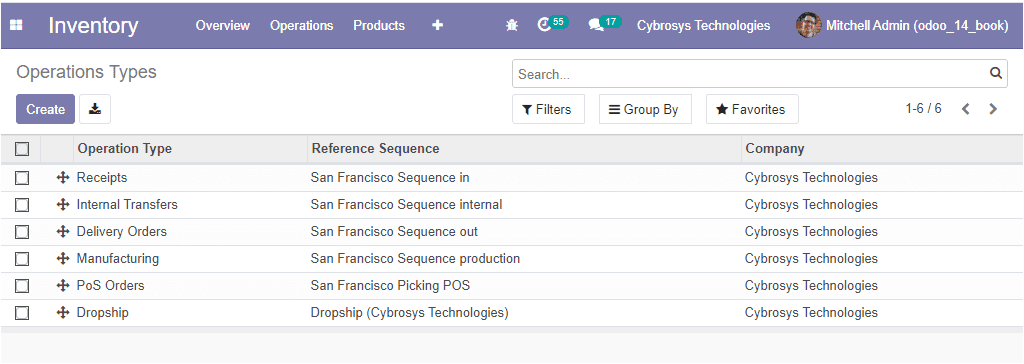
Task: Open activities clock icon with 55 badge
Action: coord(552,24)
